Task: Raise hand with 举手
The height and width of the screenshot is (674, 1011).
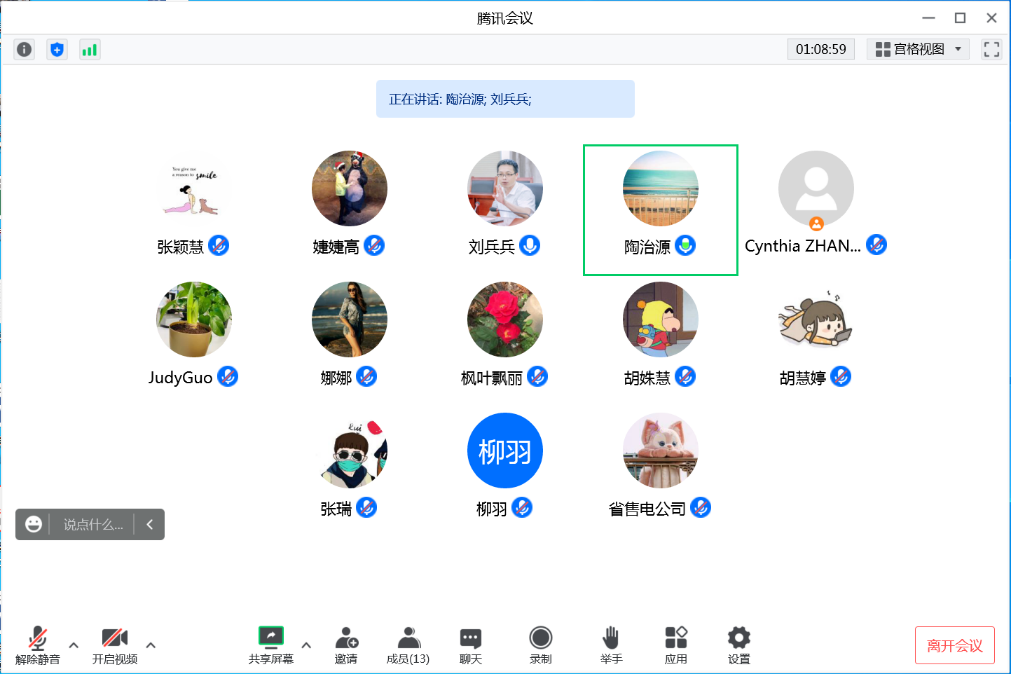Action: tap(611, 645)
